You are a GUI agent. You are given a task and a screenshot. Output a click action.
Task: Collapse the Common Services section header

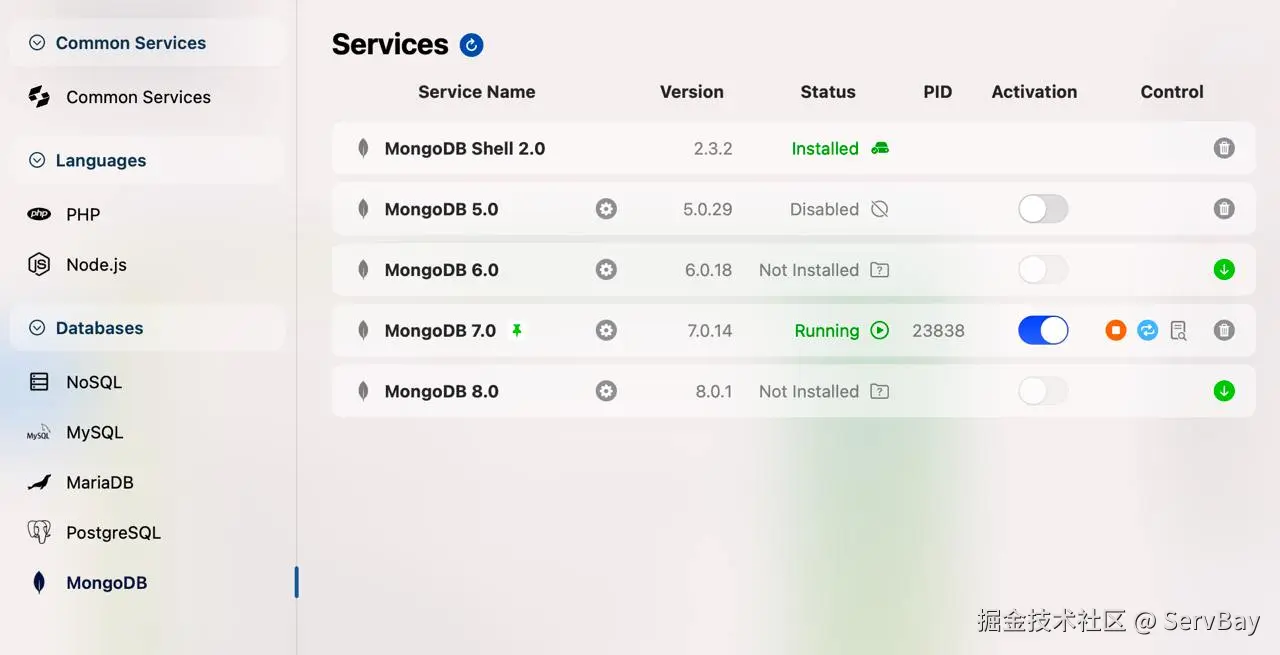pyautogui.click(x=146, y=43)
